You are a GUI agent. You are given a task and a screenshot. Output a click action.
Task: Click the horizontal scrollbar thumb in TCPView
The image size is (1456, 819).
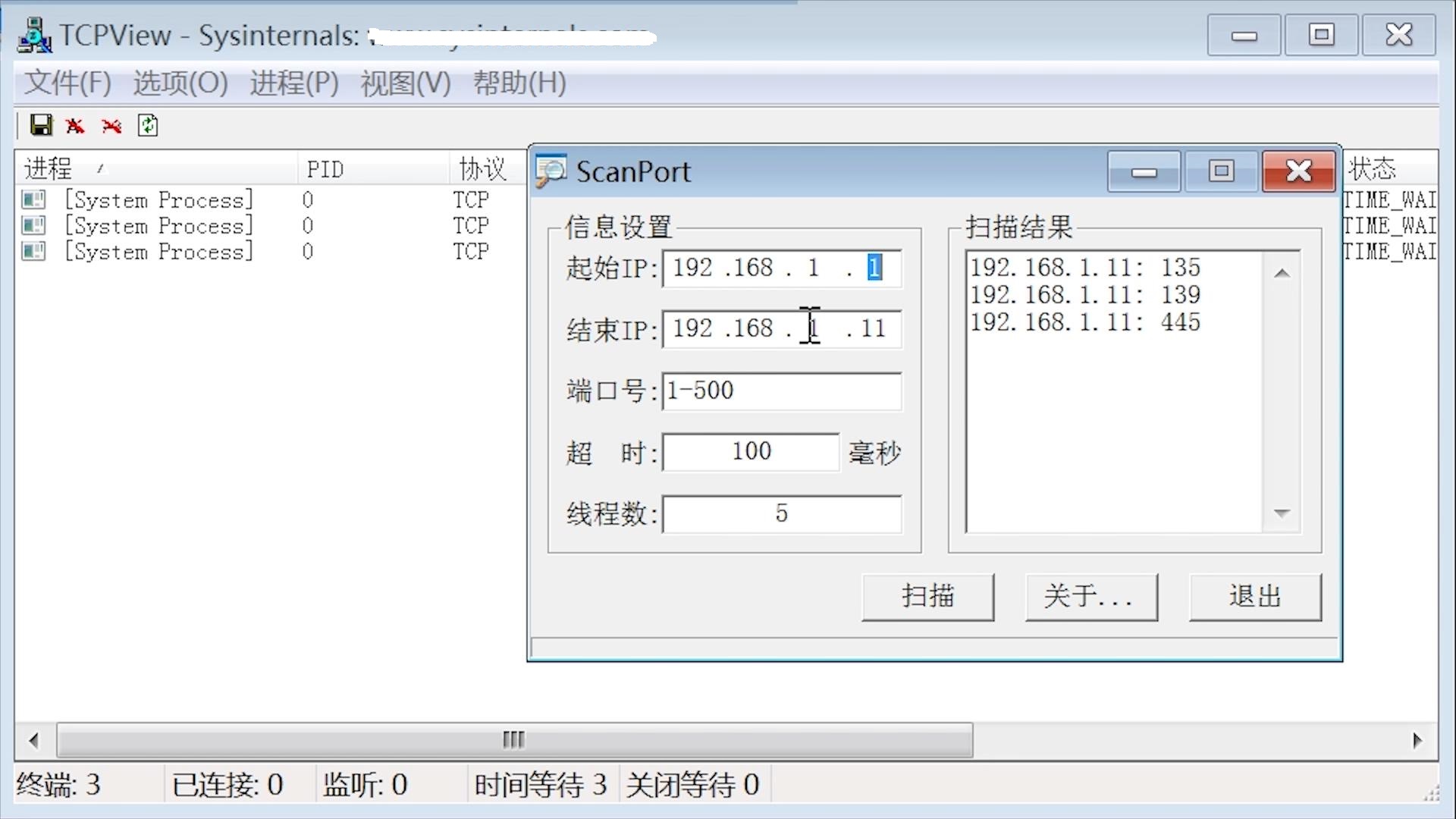tap(515, 740)
